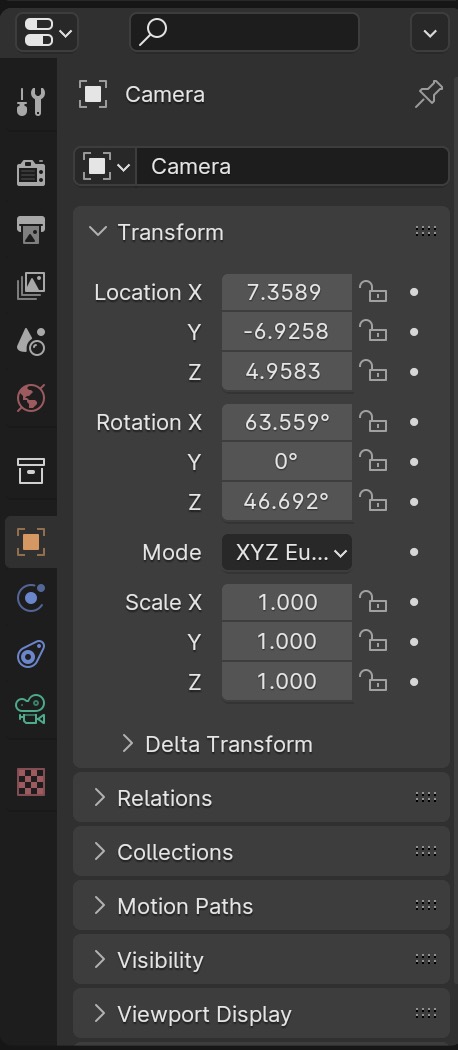This screenshot has width=458, height=1050.
Task: Open the Render properties tab
Action: pos(30,173)
